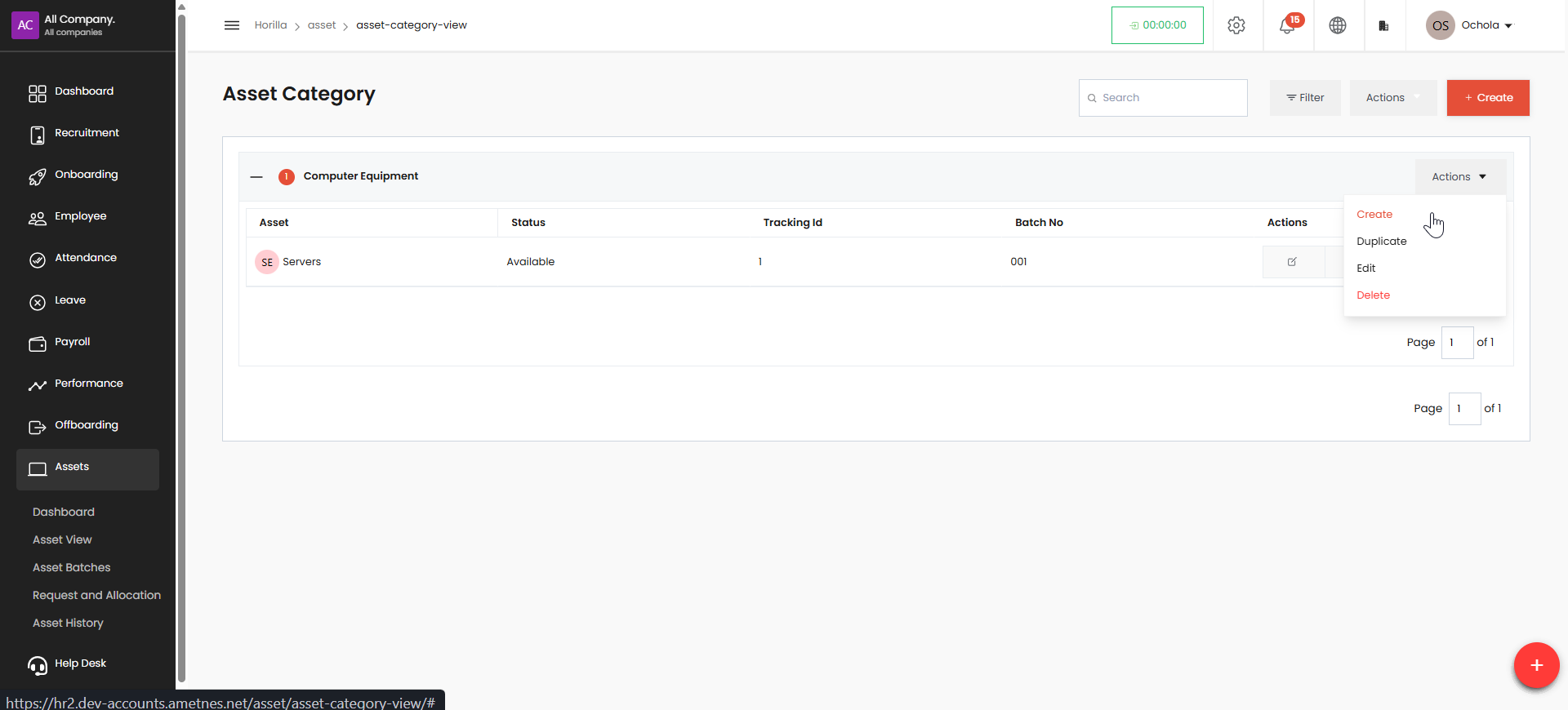Image resolution: width=1568 pixels, height=710 pixels.
Task: Click the edit icon in the Servers row
Action: [1292, 262]
